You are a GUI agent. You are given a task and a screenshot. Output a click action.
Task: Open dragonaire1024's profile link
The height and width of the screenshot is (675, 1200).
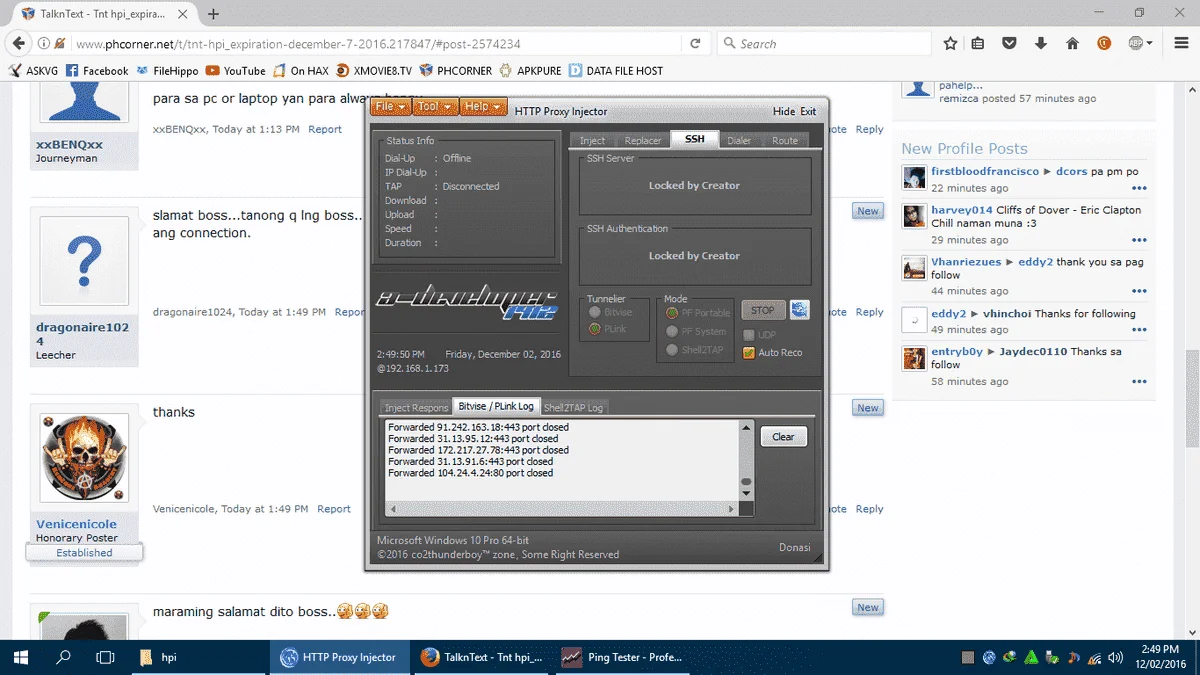tap(84, 333)
